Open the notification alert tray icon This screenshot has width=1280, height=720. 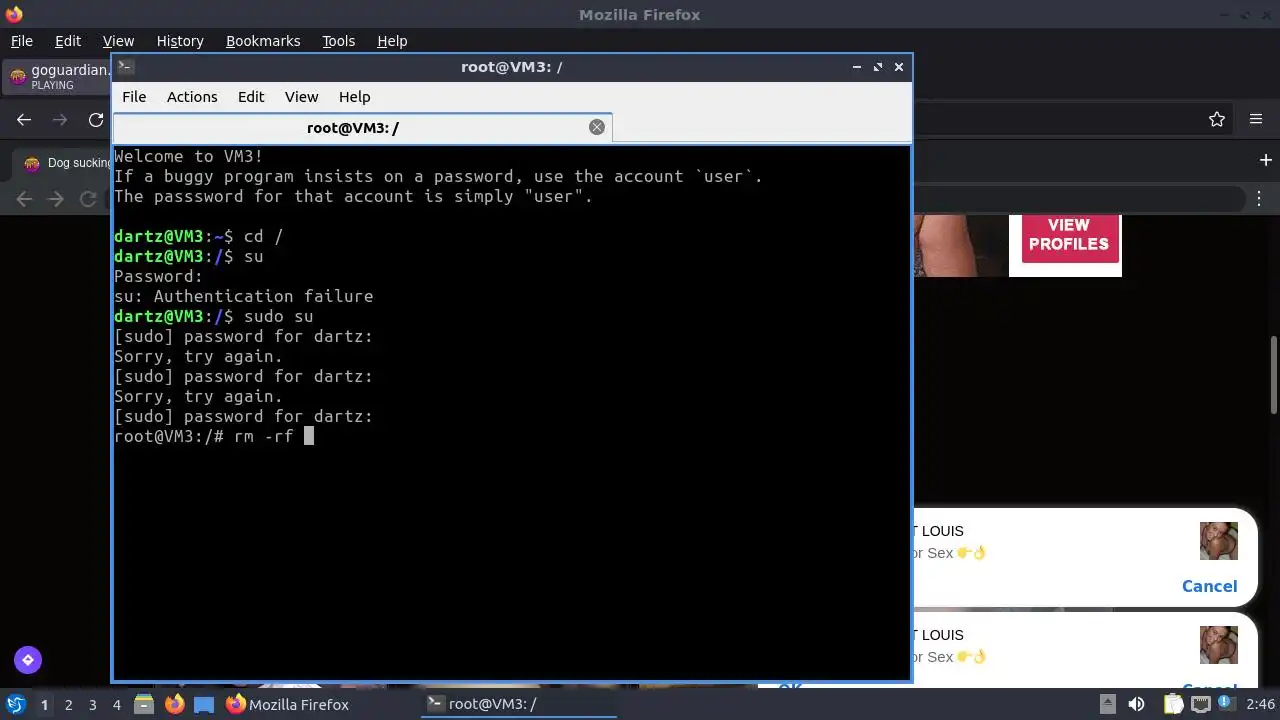[x=1223, y=703]
